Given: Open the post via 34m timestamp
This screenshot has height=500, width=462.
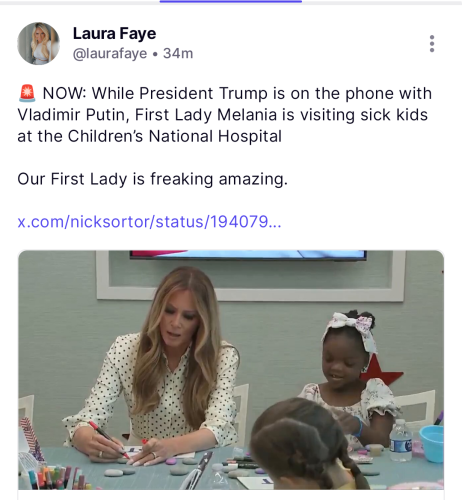Looking at the screenshot, I should click(x=178, y=53).
